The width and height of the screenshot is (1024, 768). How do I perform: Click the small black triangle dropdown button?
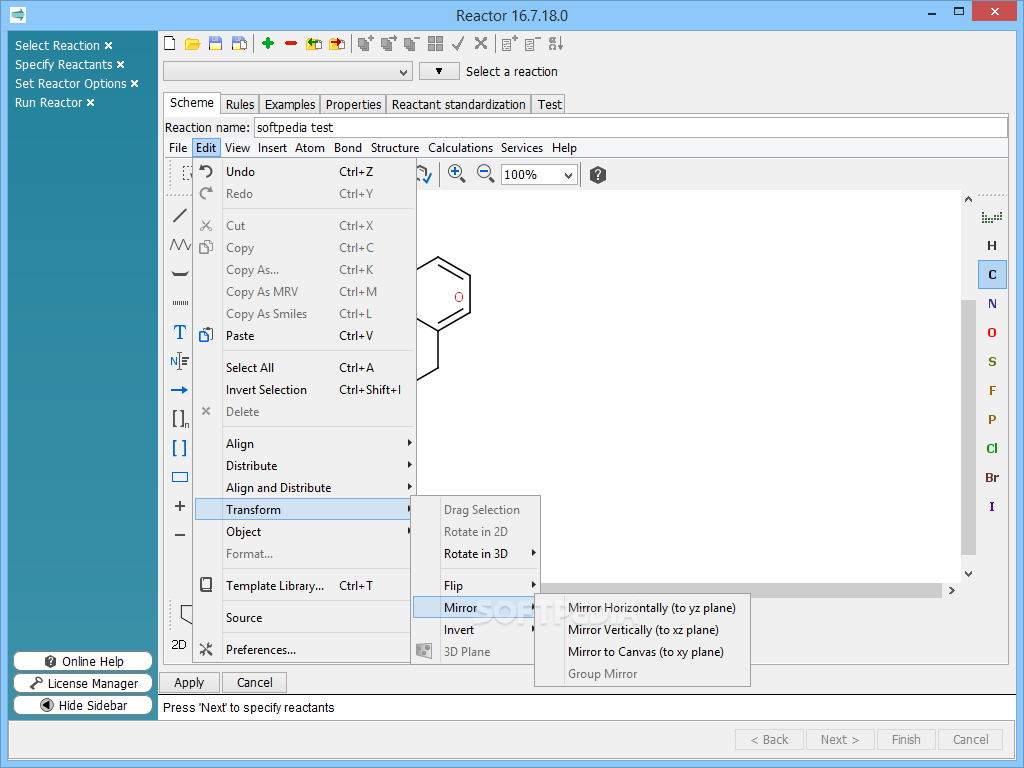point(439,71)
